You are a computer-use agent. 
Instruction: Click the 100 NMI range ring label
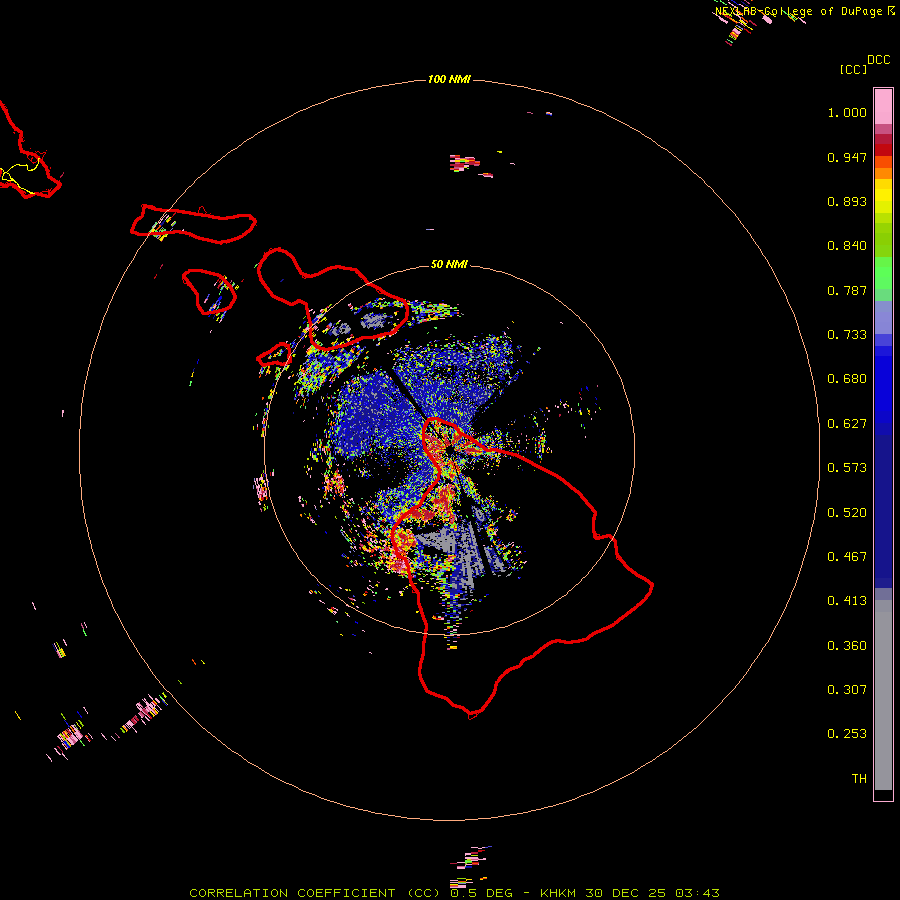coord(449,79)
